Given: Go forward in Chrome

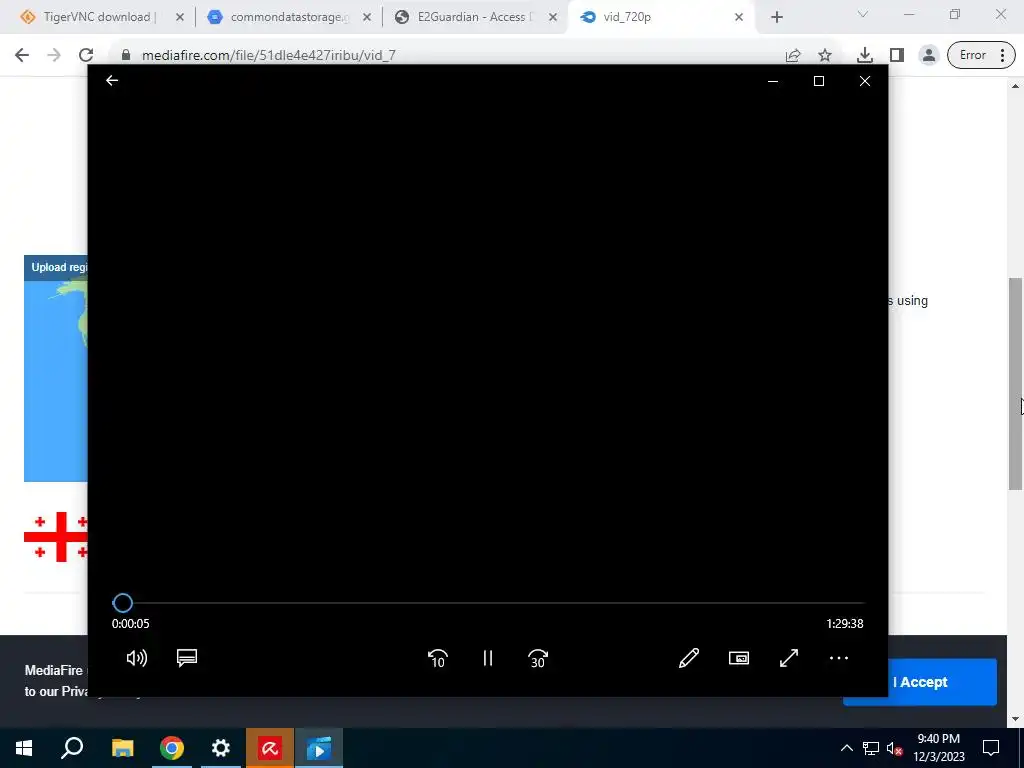Looking at the screenshot, I should click(x=54, y=55).
